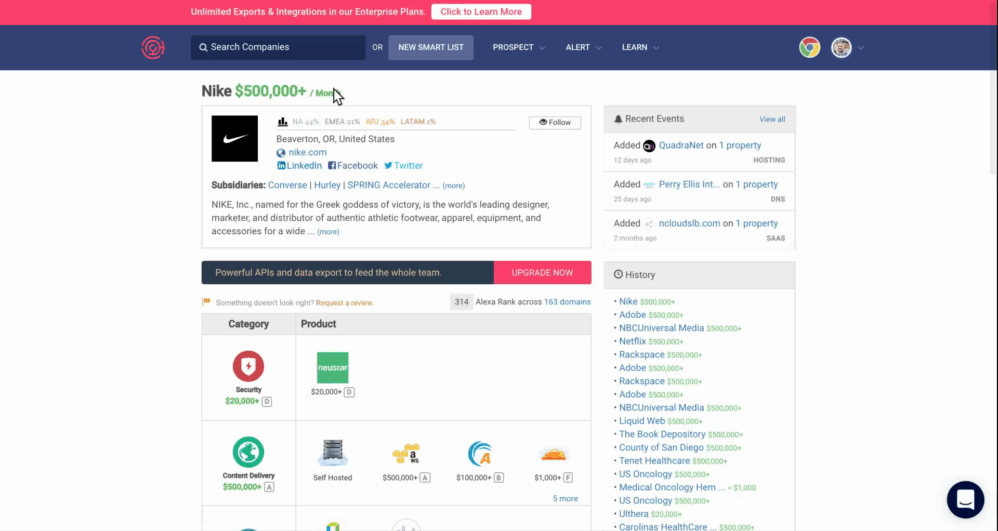Open the Neustar product logo
The height and width of the screenshot is (531, 998).
333,367
